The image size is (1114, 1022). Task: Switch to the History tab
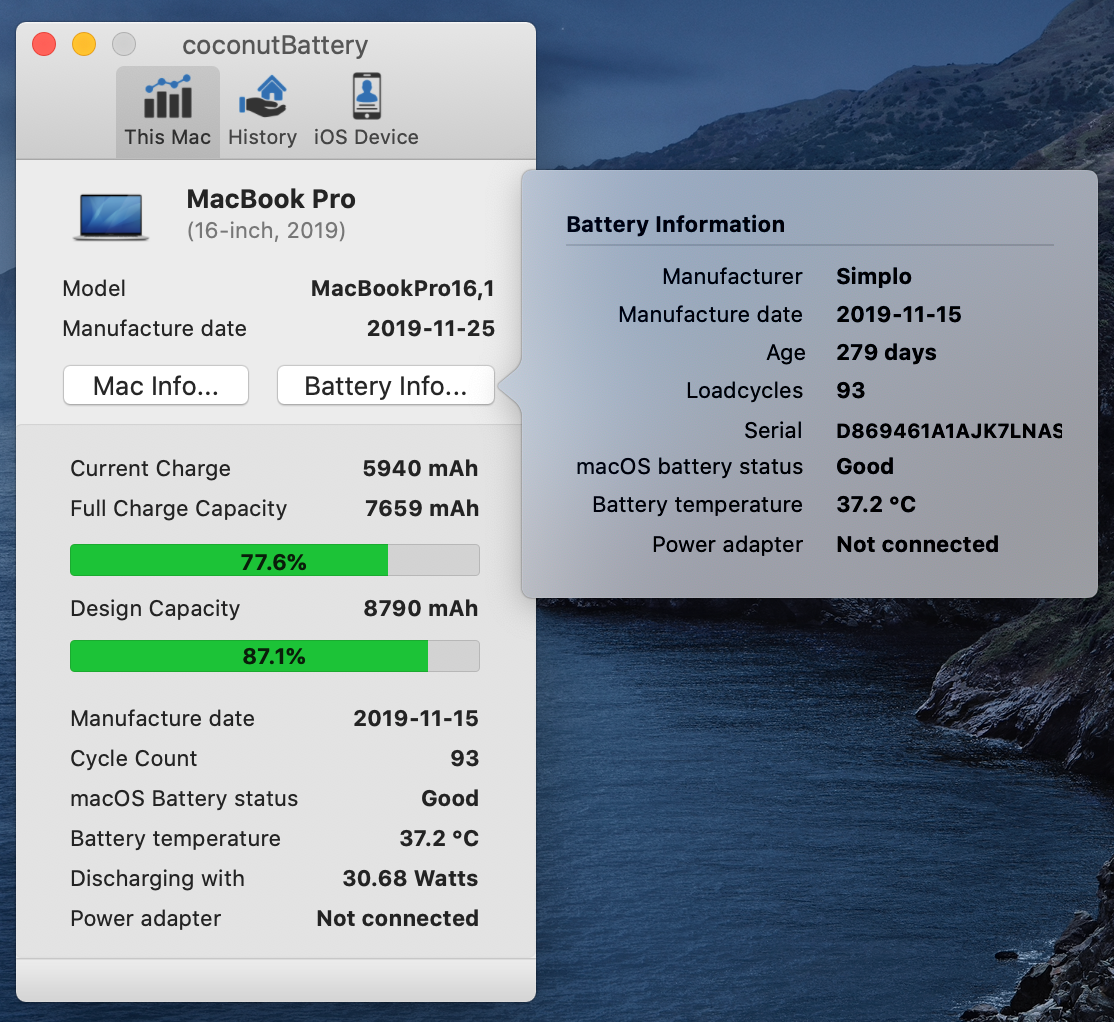[x=262, y=112]
